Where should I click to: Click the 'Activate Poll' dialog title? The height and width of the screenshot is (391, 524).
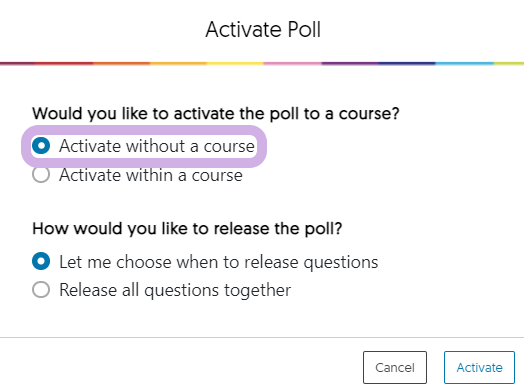click(263, 29)
